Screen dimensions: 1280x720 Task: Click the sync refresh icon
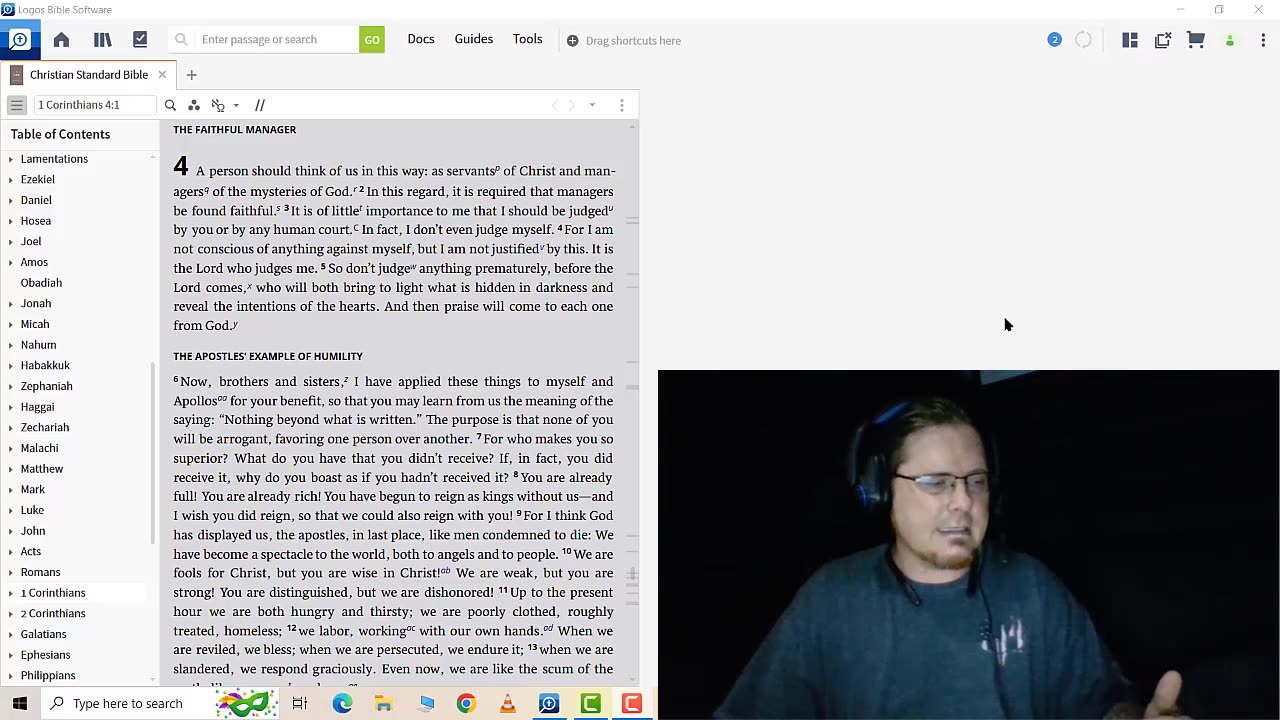1084,40
